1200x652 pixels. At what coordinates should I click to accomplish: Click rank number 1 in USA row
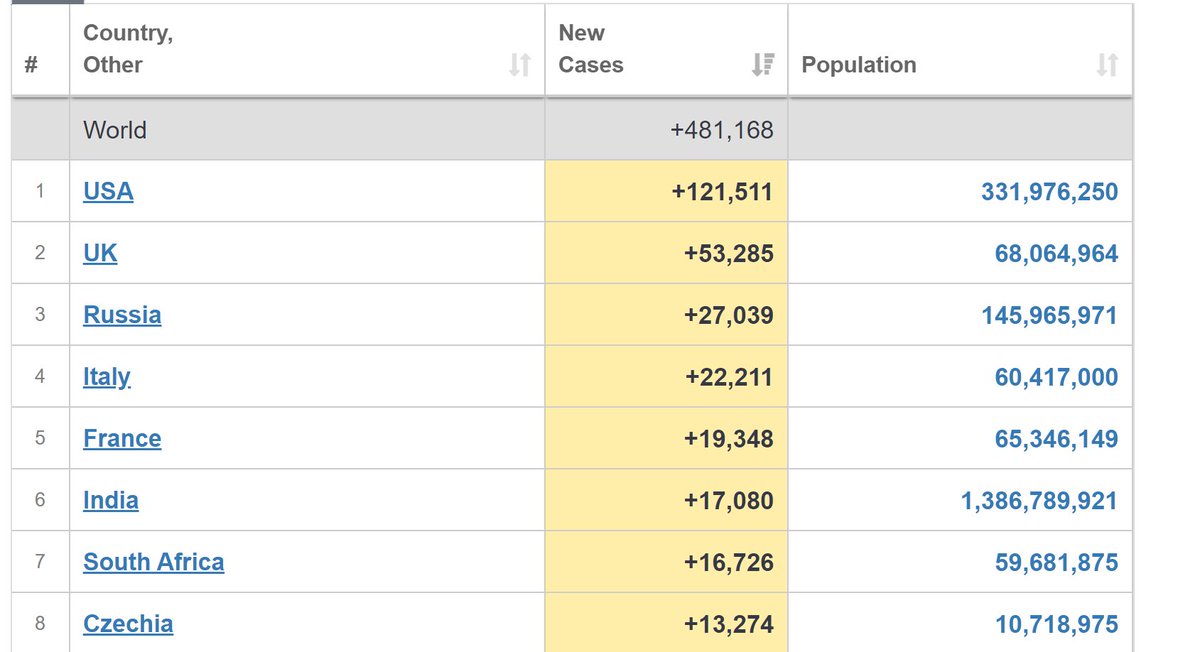click(40, 191)
